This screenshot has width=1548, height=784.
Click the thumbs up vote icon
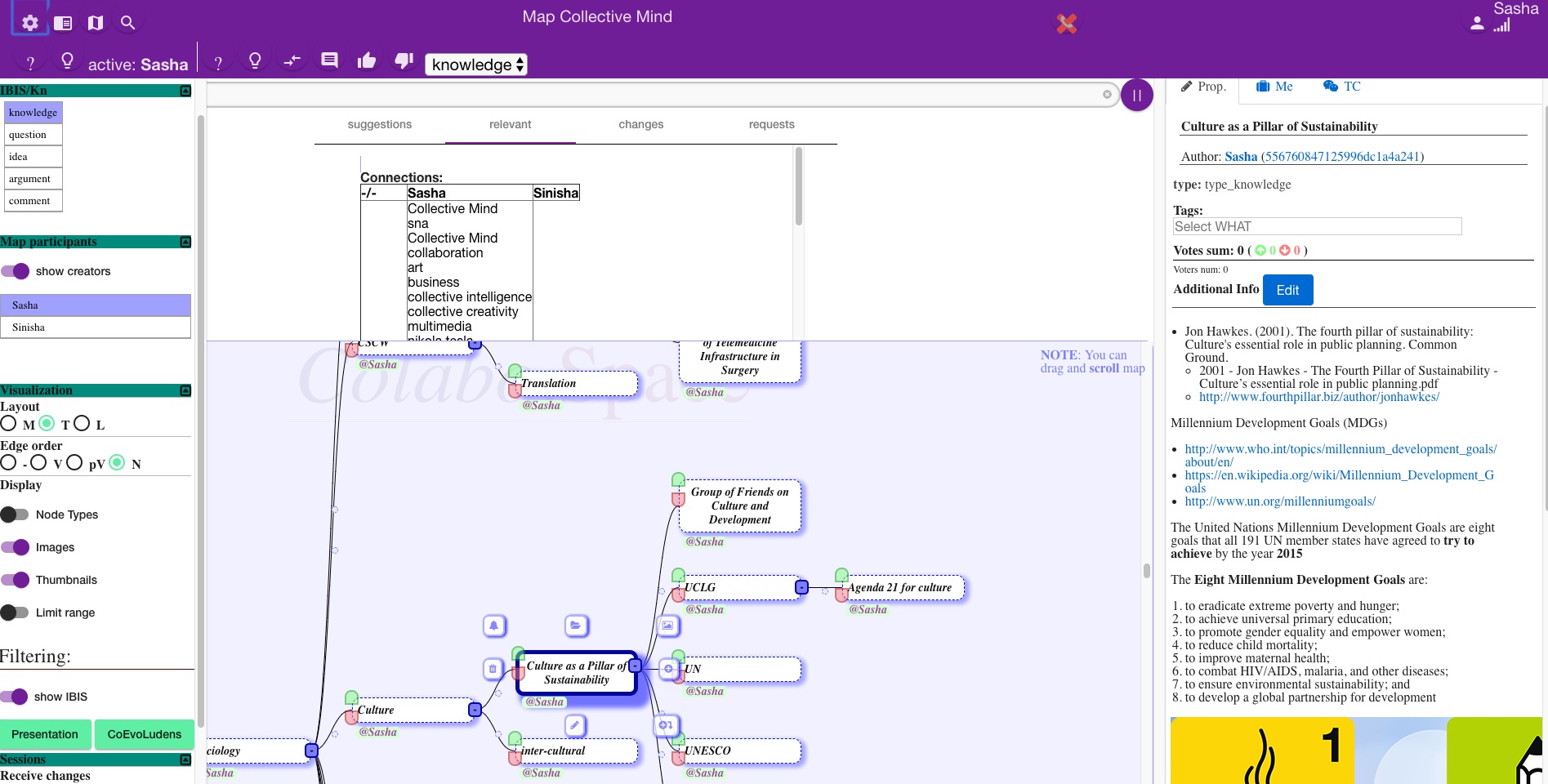[x=367, y=60]
